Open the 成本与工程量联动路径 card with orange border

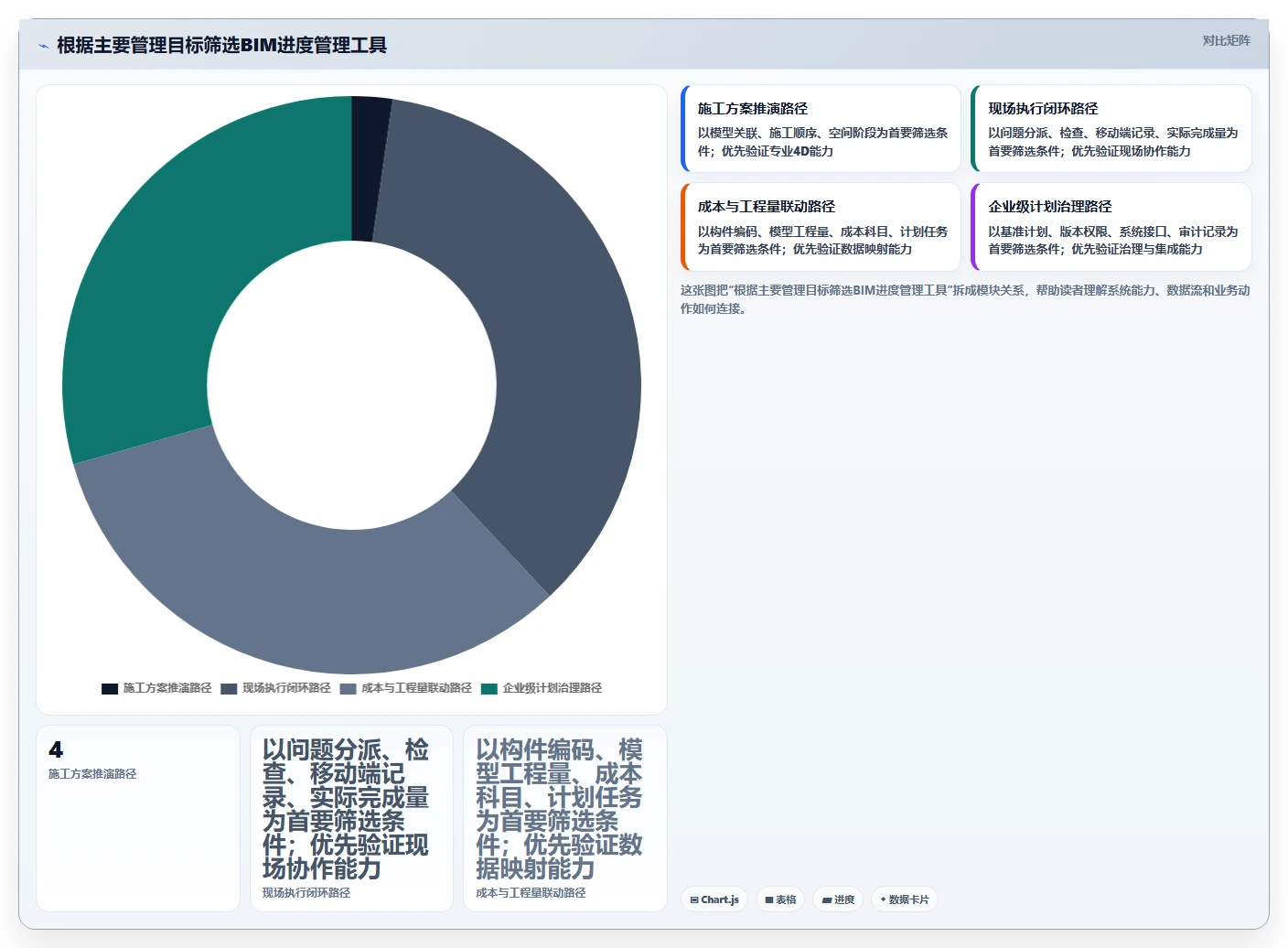click(x=821, y=227)
